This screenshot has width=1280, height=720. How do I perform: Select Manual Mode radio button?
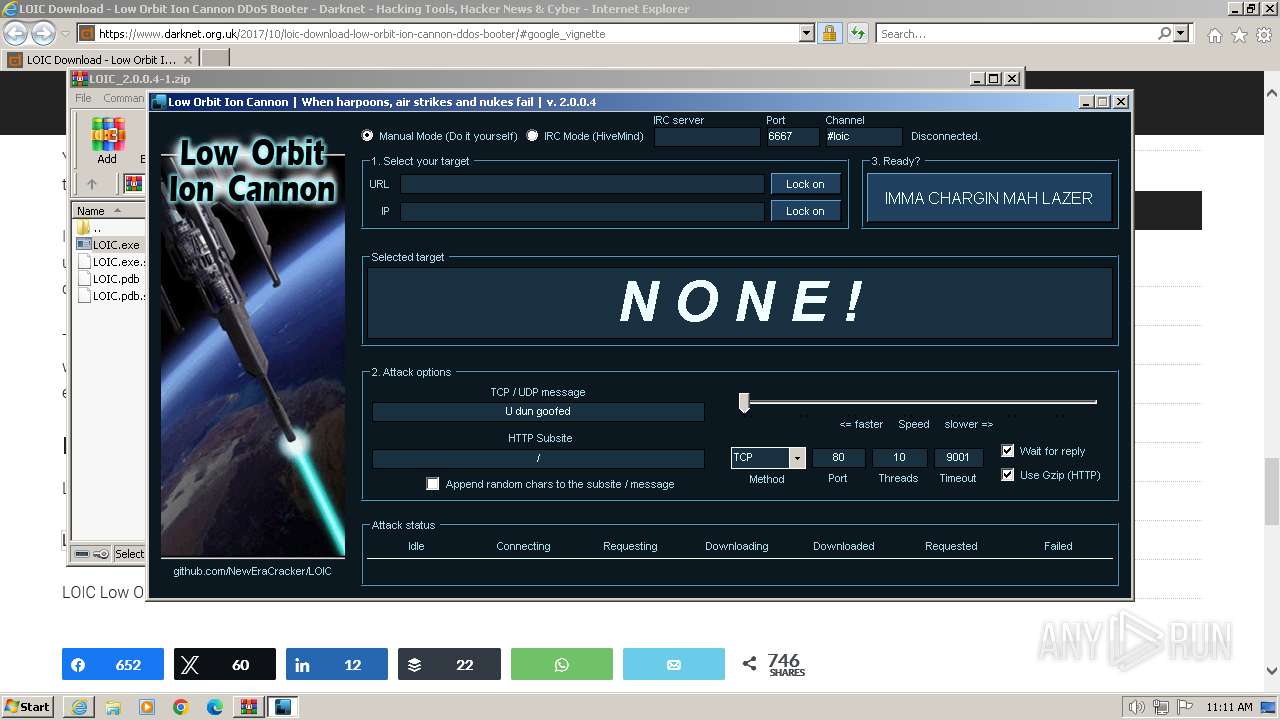tap(368, 136)
